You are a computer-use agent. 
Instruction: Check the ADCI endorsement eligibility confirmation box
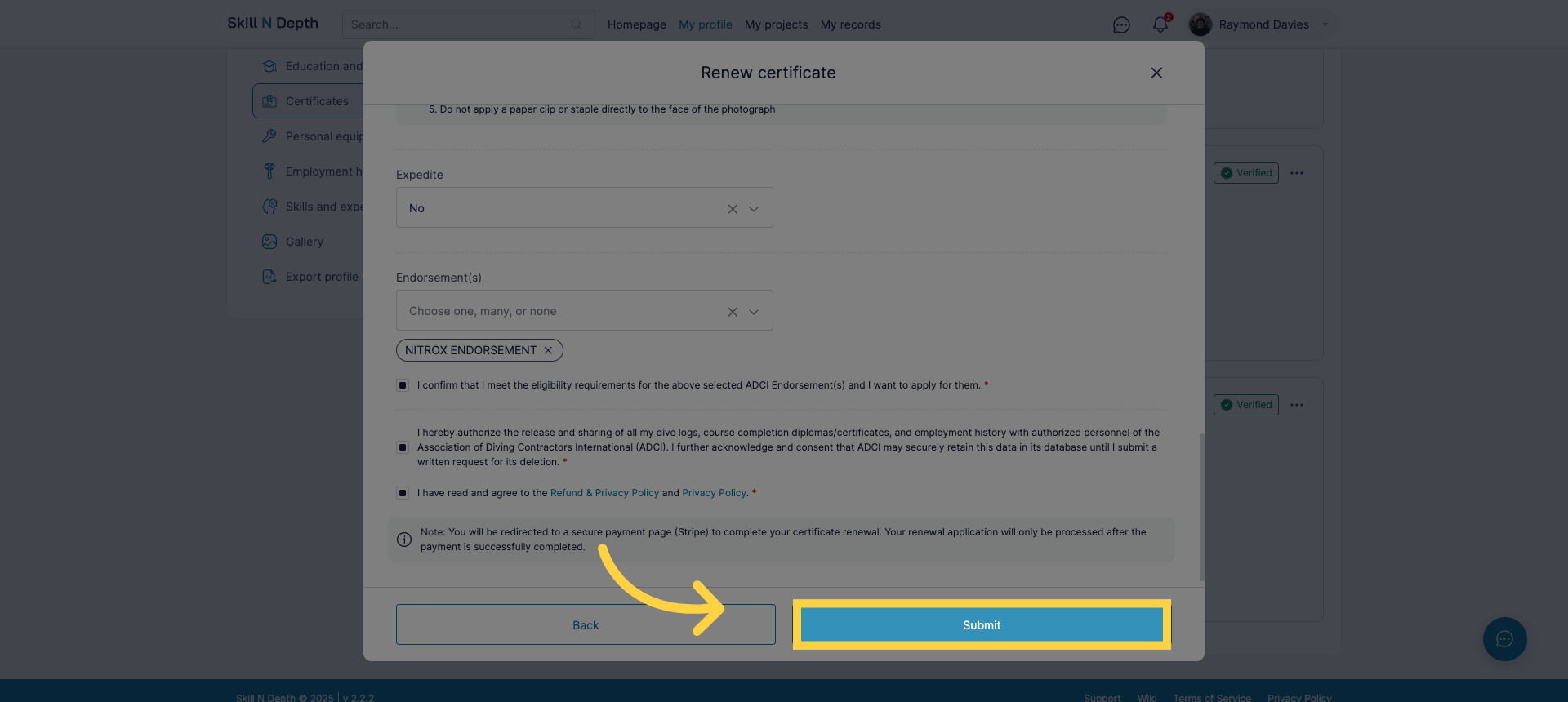403,384
